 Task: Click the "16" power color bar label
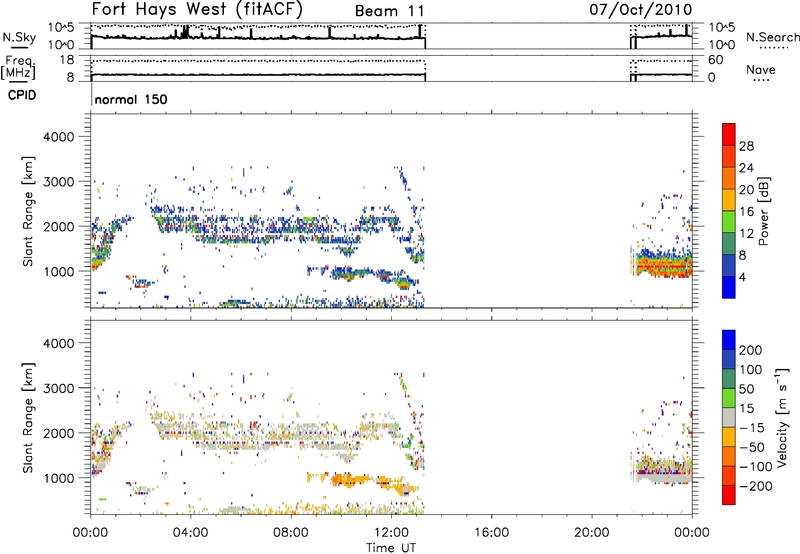pyautogui.click(x=746, y=212)
